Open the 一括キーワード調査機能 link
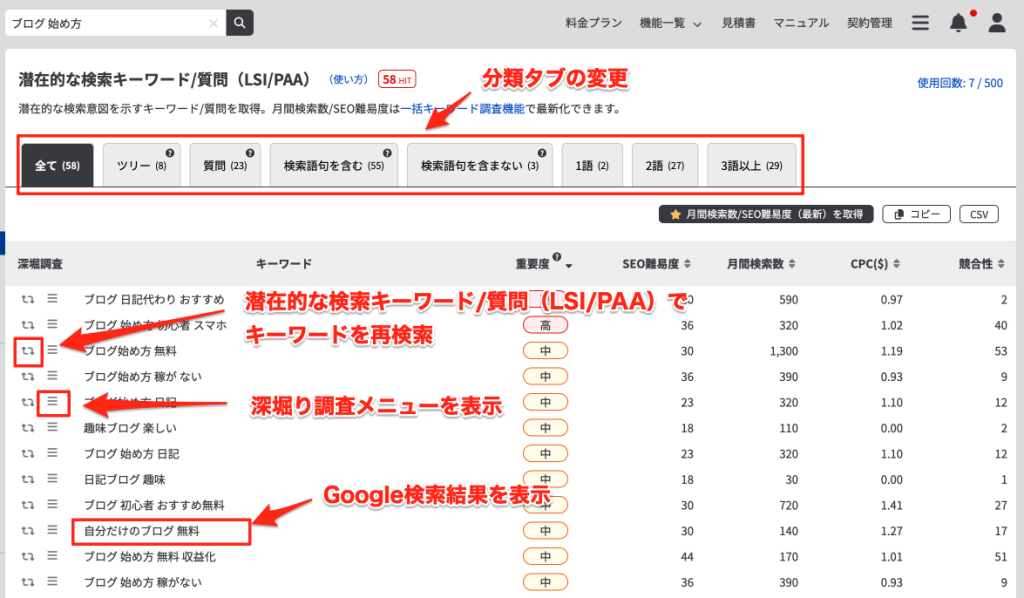The height and width of the screenshot is (598, 1024). click(462, 108)
